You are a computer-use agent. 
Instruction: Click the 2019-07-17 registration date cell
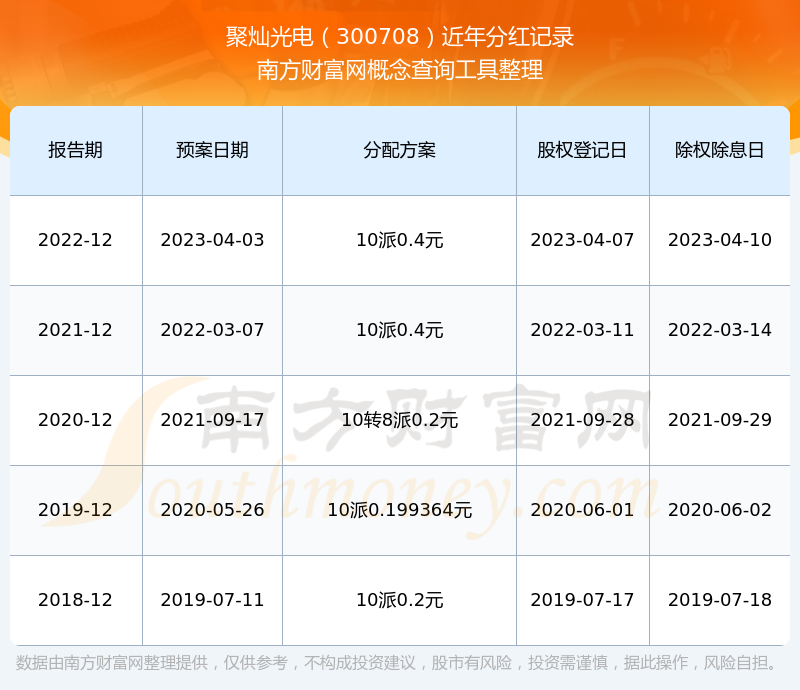(582, 600)
